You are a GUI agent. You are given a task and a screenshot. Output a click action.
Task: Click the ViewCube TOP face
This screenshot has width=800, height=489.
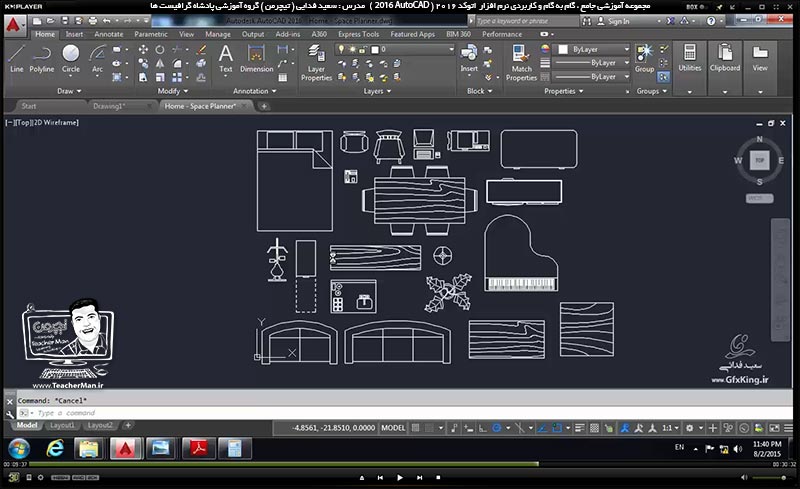click(759, 160)
